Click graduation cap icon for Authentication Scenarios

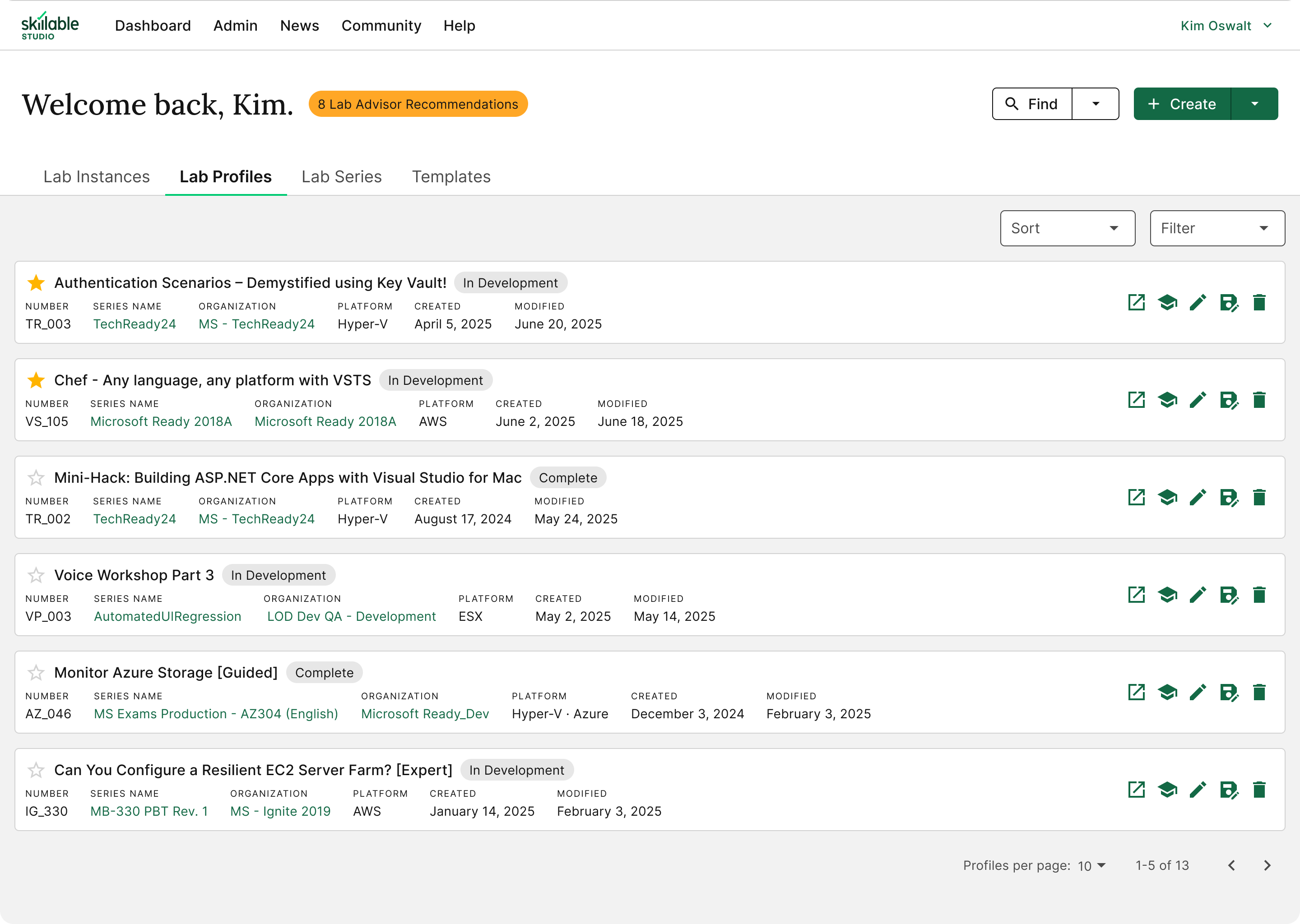click(x=1167, y=302)
